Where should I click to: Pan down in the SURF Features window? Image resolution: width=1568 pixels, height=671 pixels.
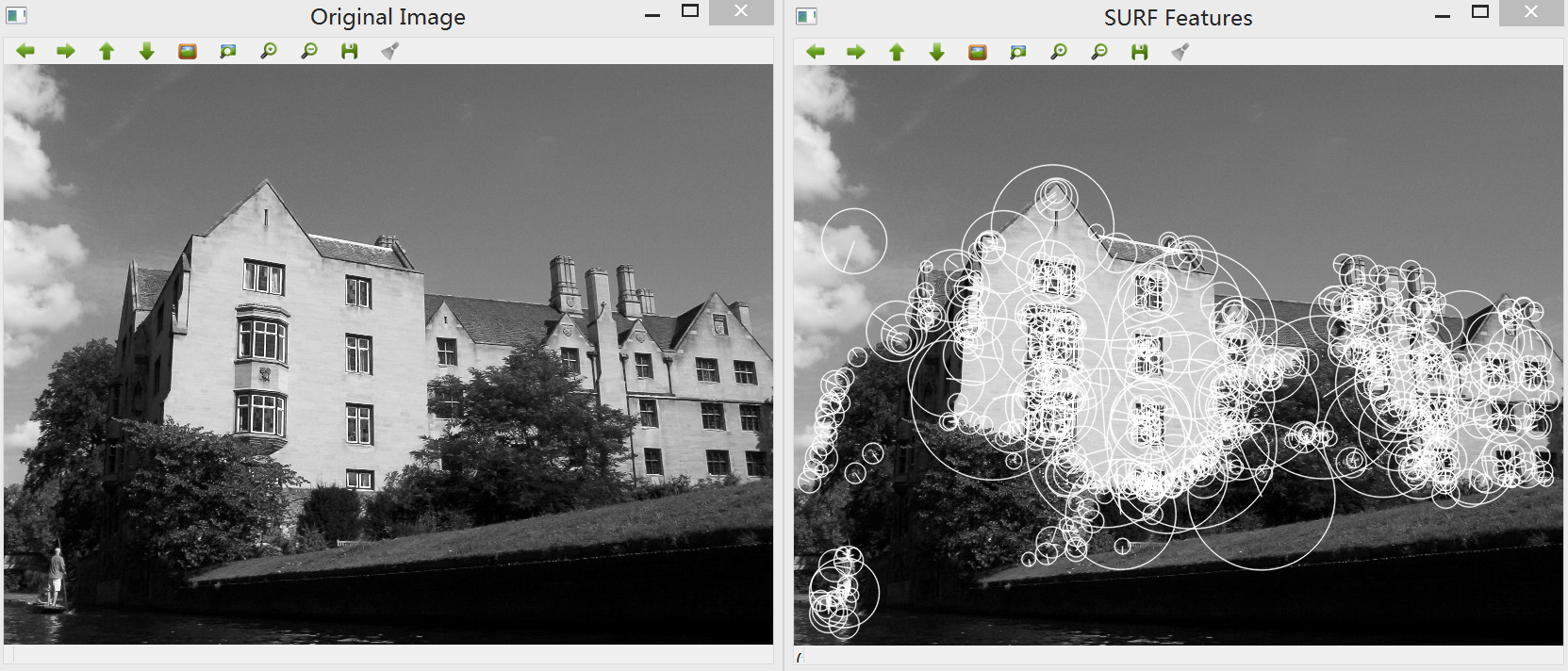click(936, 52)
